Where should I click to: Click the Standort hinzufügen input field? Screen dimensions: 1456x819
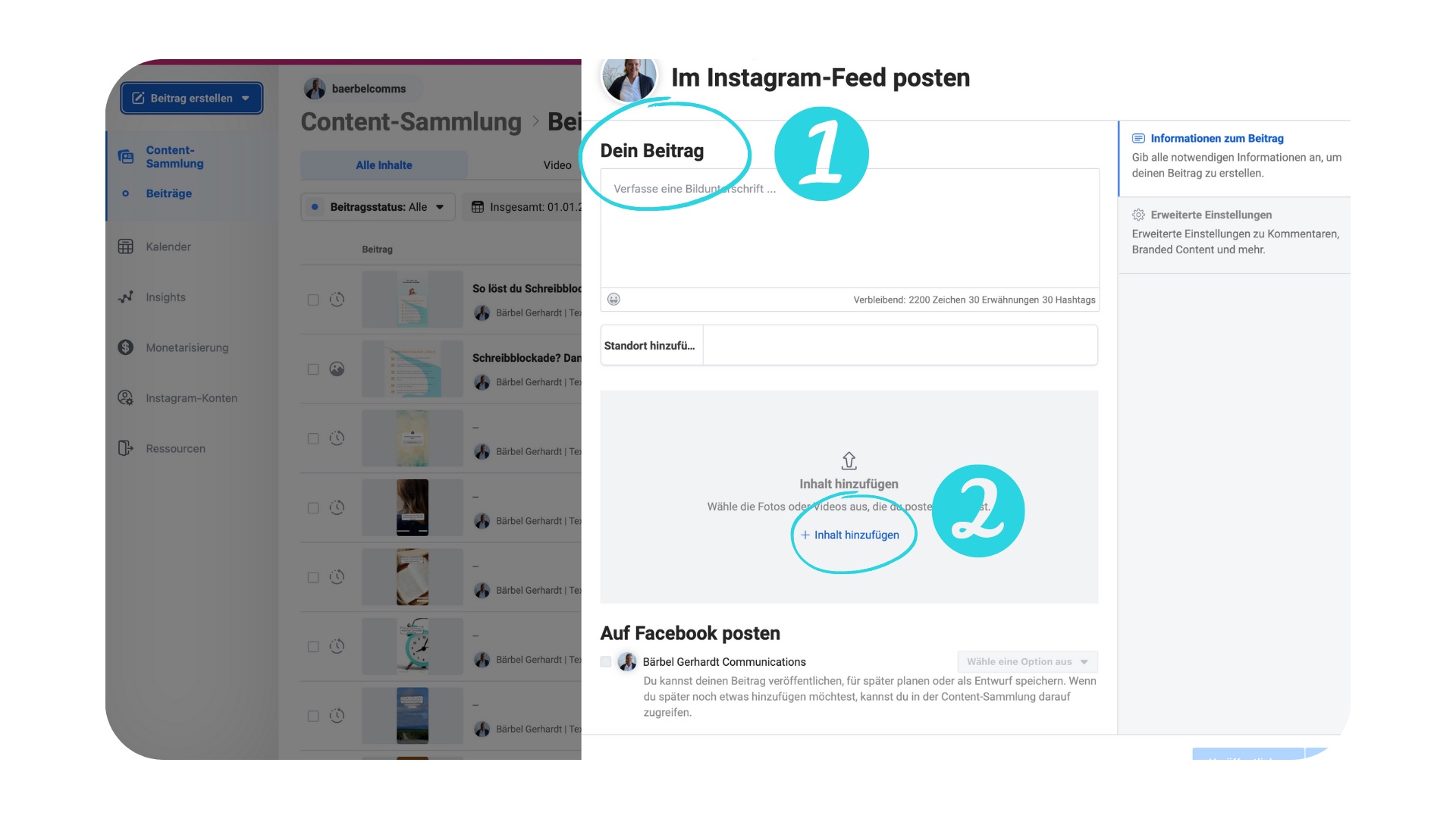[848, 345]
